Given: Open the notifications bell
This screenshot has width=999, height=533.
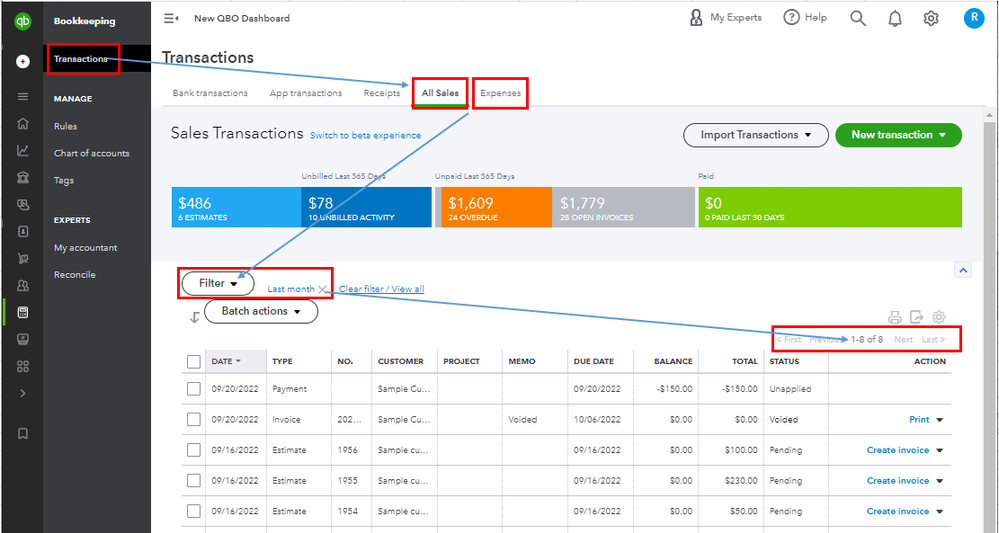Looking at the screenshot, I should pyautogui.click(x=895, y=18).
